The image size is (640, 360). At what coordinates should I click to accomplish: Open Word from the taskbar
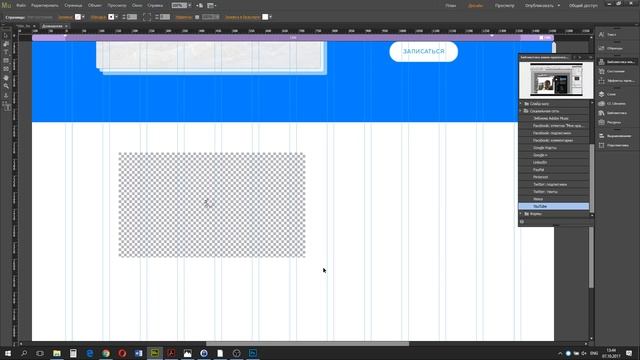(138, 353)
